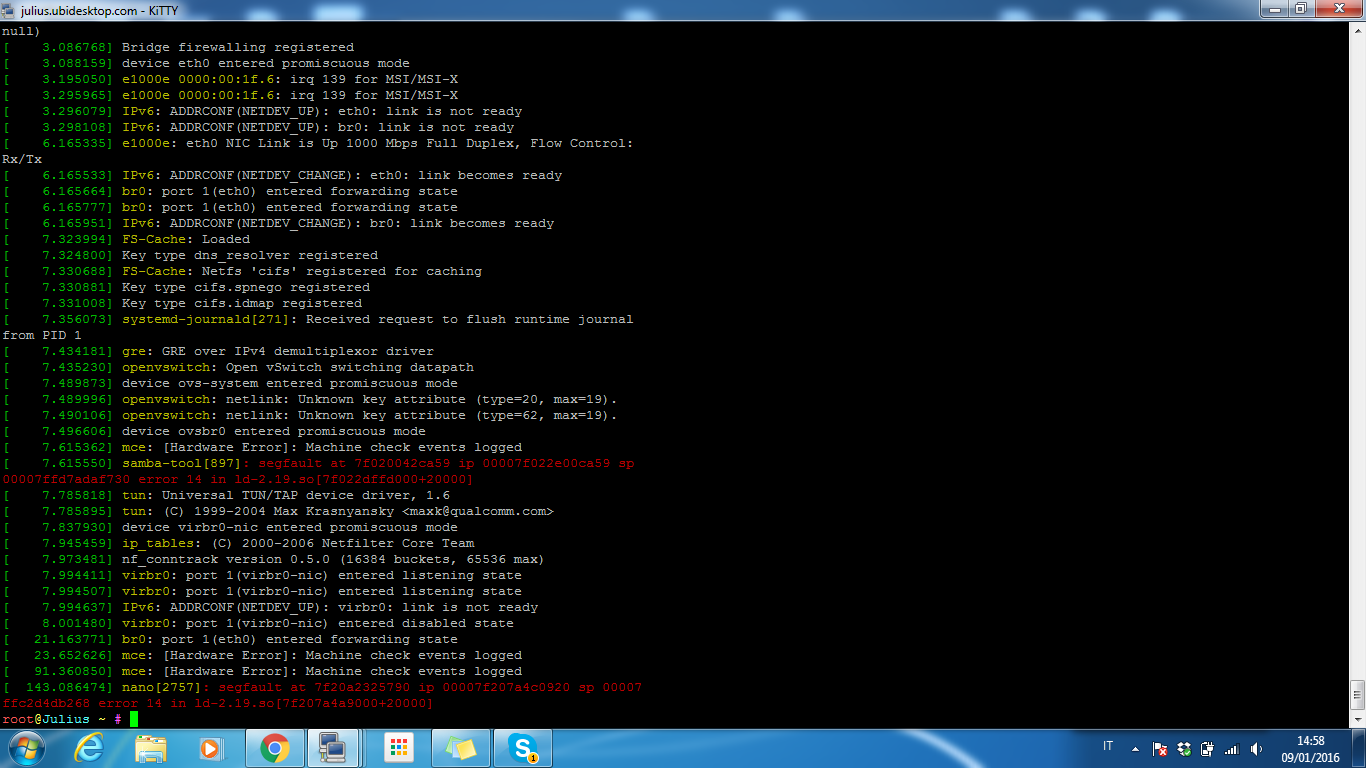Screen dimensions: 1366x768
Task: Click the 'FS-Cache: Loaded' line
Action: point(126,239)
